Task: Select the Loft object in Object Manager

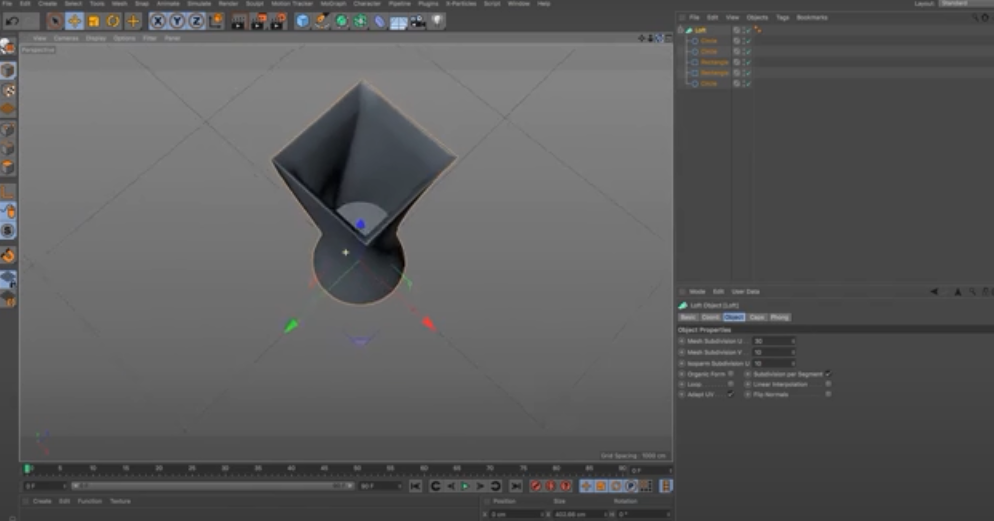Action: (x=700, y=30)
